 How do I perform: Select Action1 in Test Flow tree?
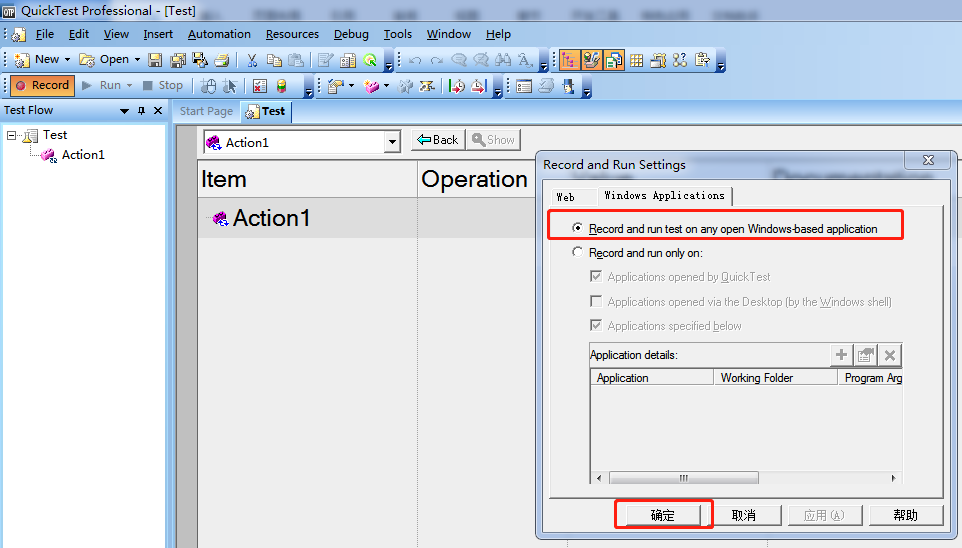[83, 155]
